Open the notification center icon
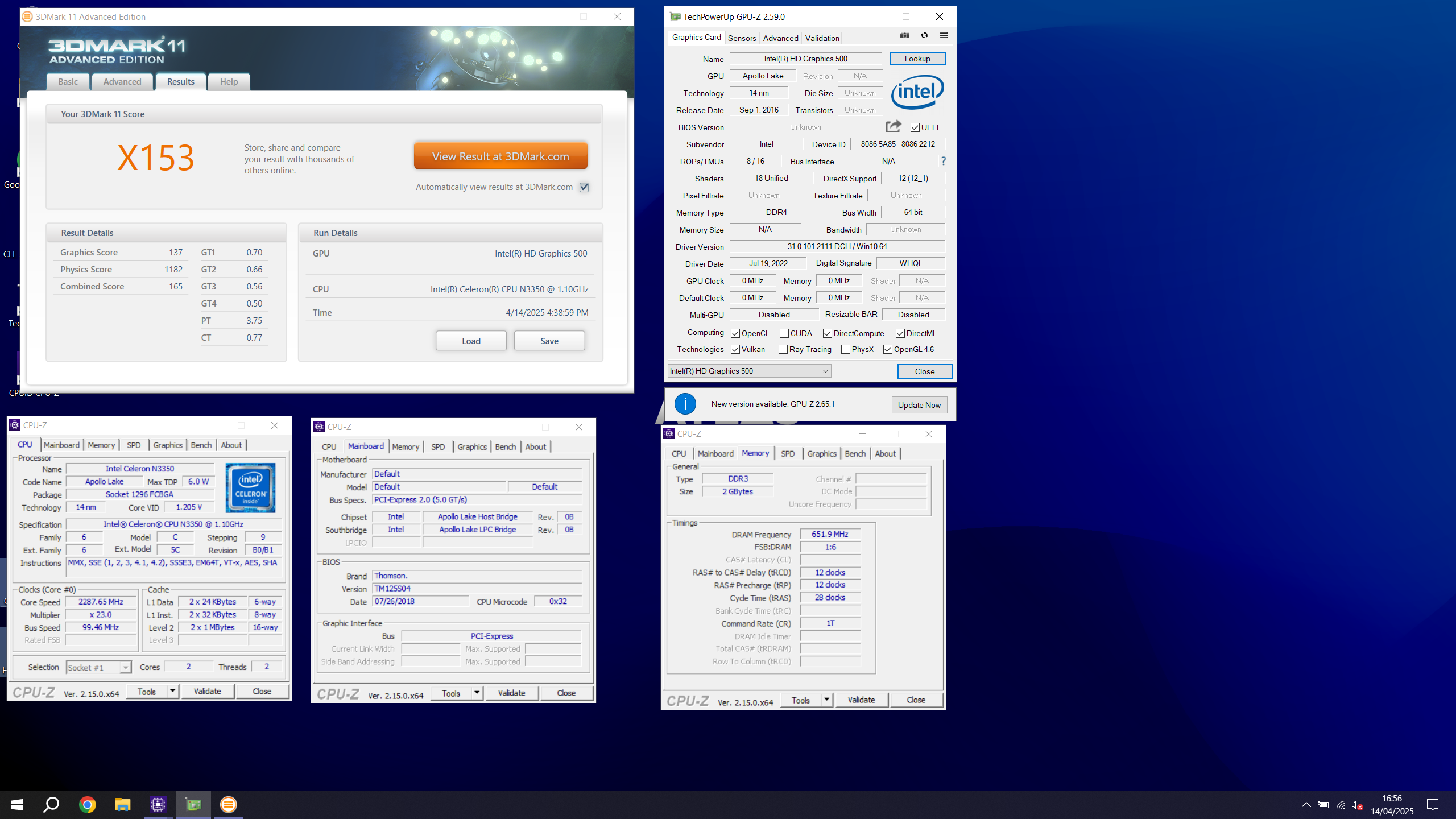The height and width of the screenshot is (819, 1456). pyautogui.click(x=1433, y=805)
